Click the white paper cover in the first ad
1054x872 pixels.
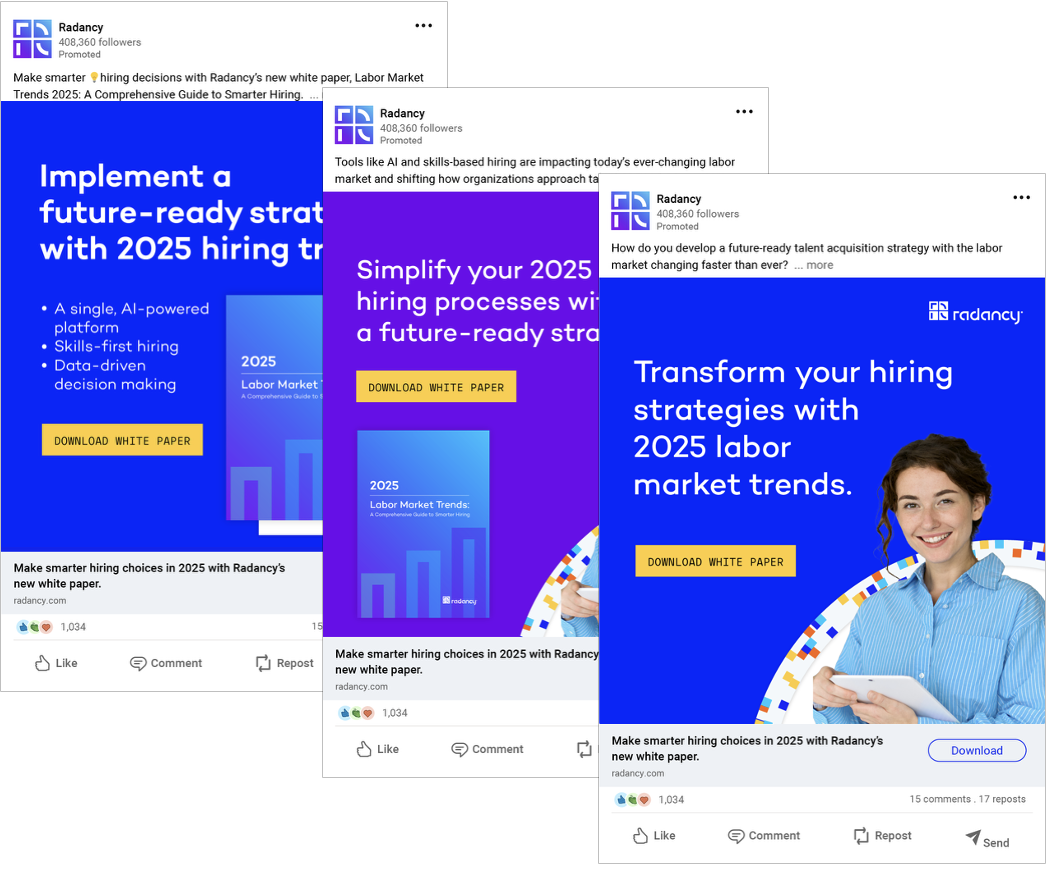tap(274, 407)
